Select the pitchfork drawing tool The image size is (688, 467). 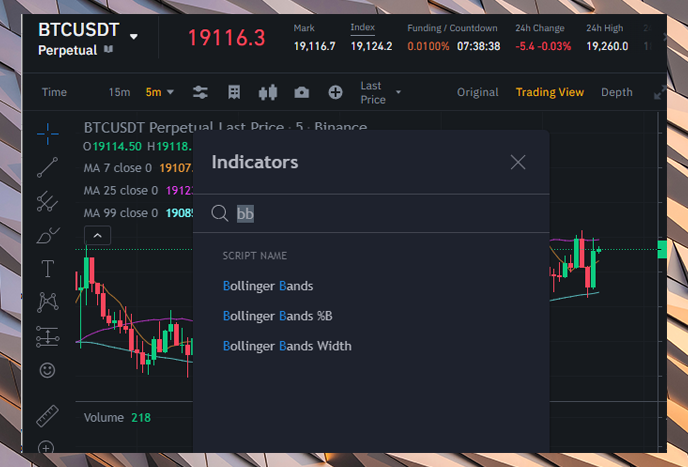coord(47,201)
